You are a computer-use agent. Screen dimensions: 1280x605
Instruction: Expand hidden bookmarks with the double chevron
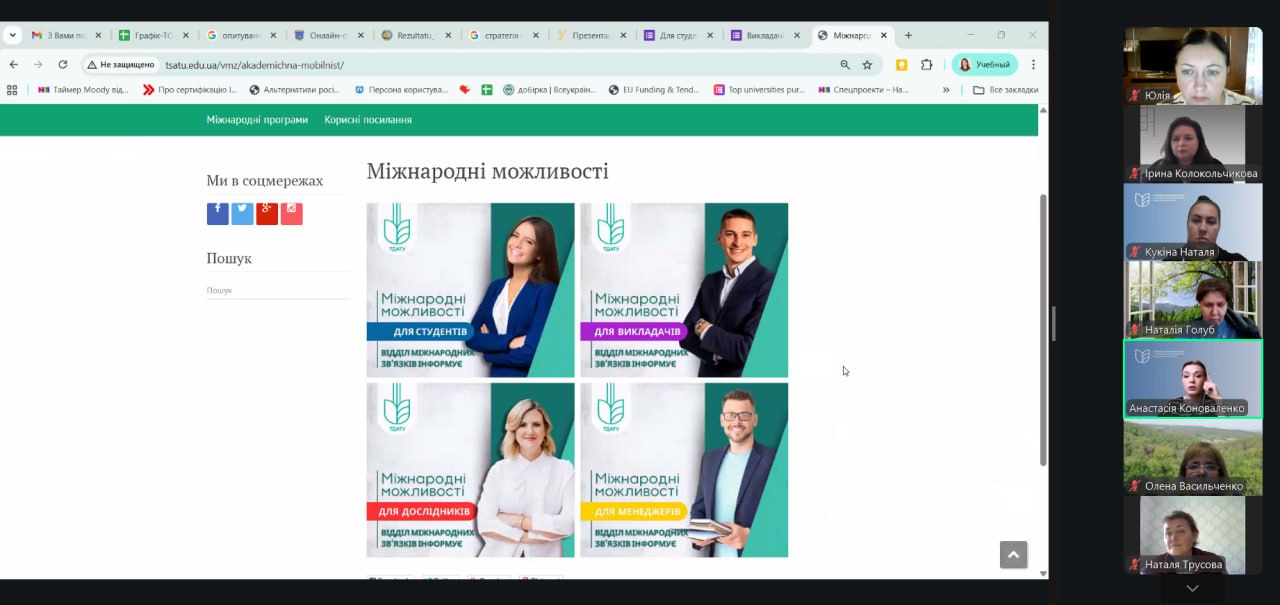[946, 90]
